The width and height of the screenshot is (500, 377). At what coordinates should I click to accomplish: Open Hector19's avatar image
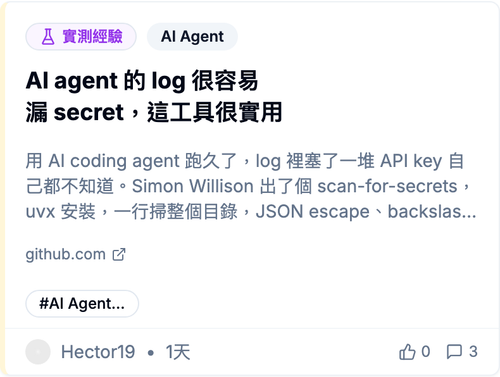click(x=38, y=352)
